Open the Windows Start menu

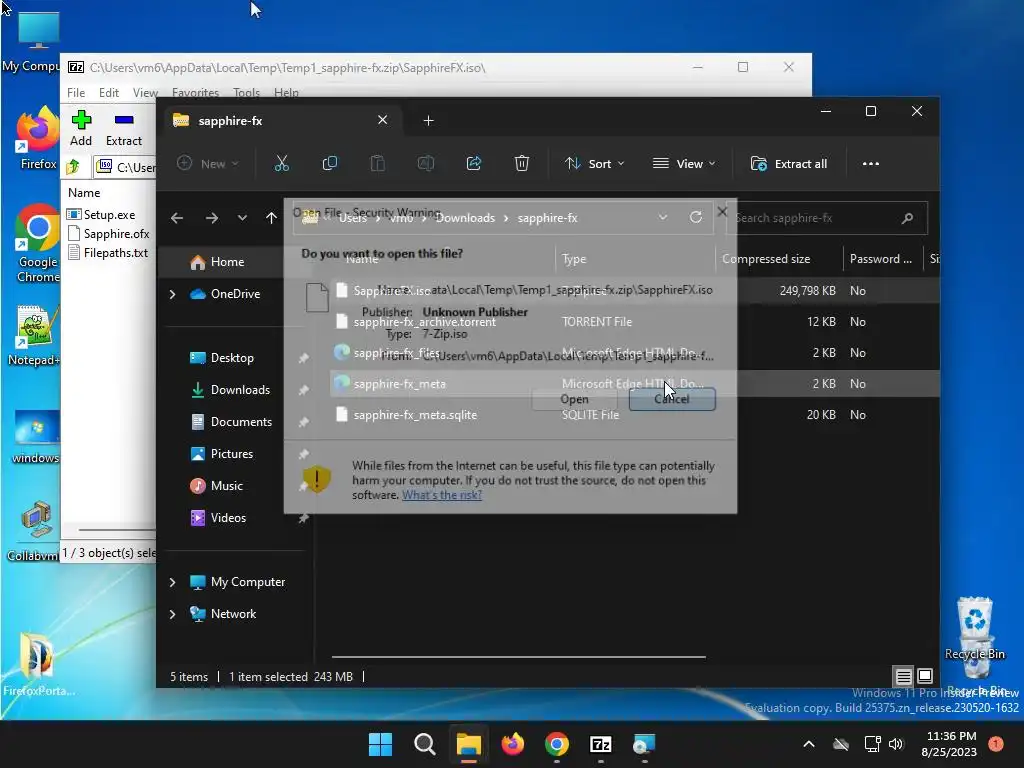(x=380, y=744)
